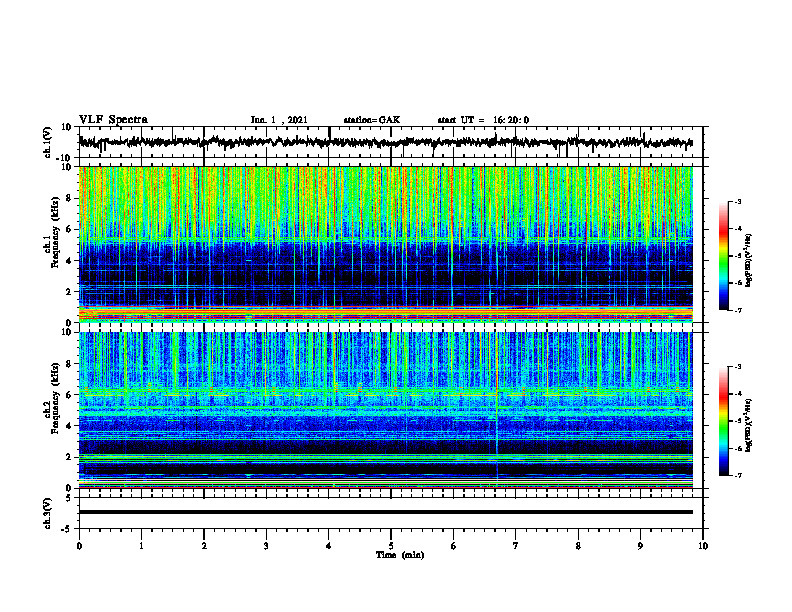
Task: Click the 'Time (min)' axis label
Action: tap(400, 555)
